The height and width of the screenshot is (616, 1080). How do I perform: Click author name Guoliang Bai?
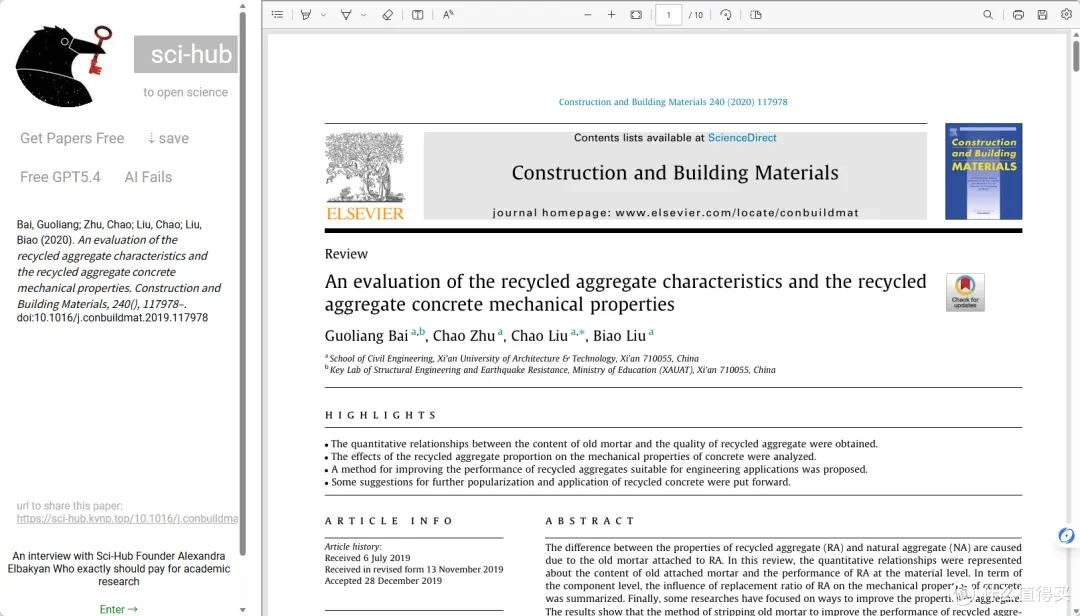point(366,336)
